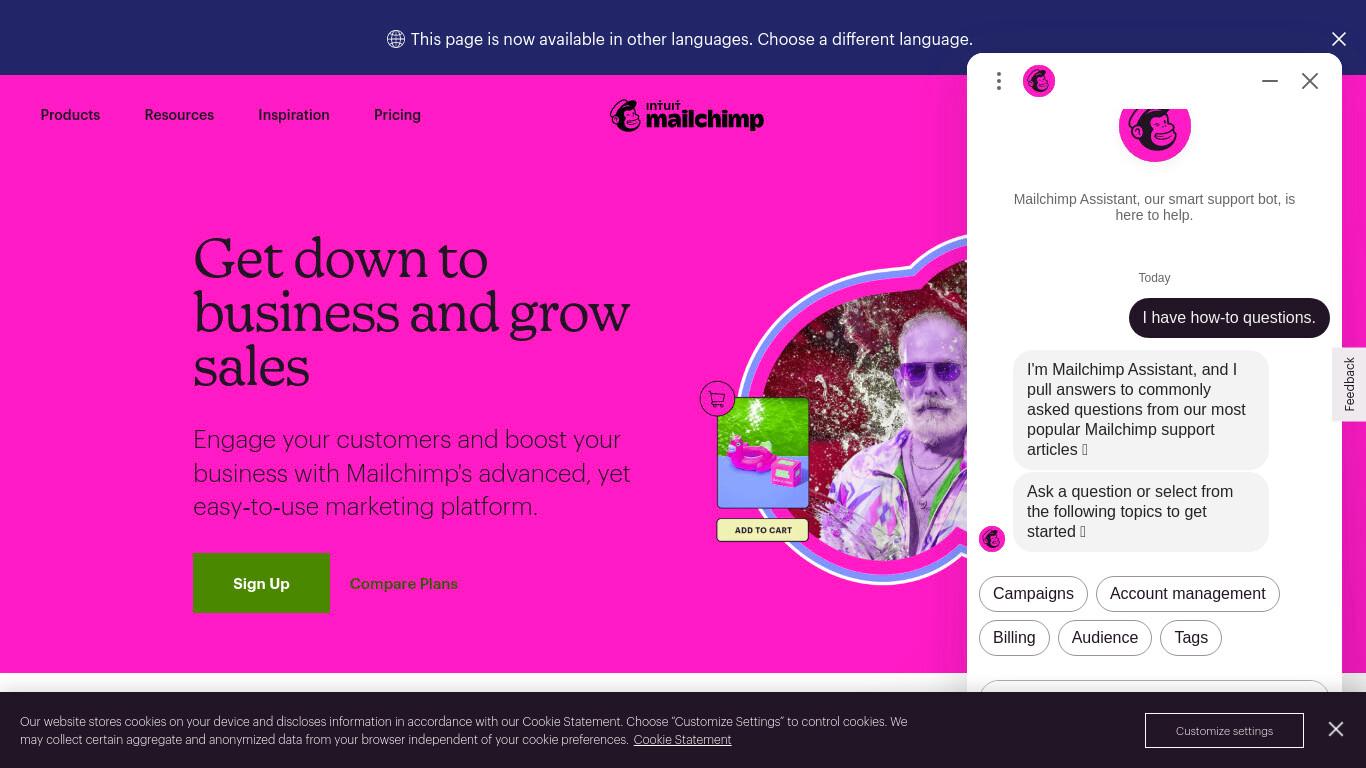This screenshot has width=1366, height=768.
Task: Click Customize settings for cookies
Action: coord(1224,730)
